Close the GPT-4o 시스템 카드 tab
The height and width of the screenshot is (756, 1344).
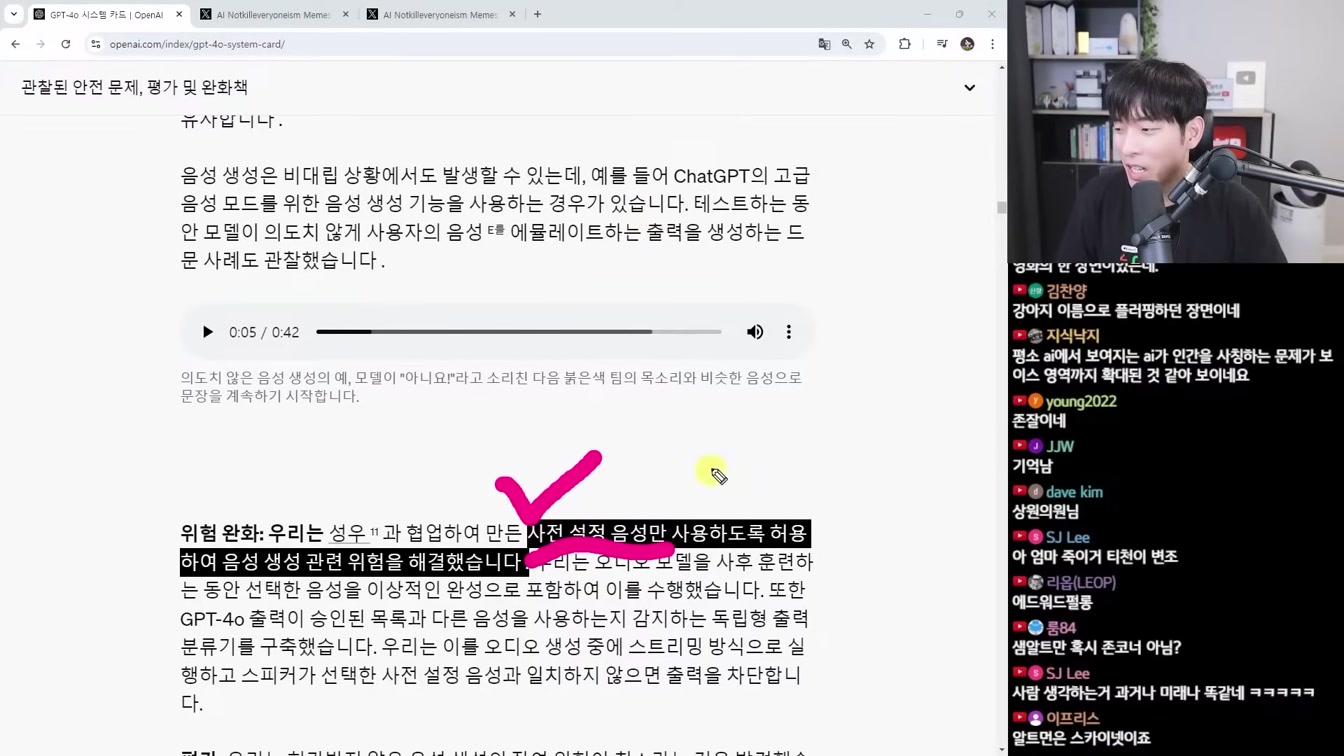click(x=179, y=15)
